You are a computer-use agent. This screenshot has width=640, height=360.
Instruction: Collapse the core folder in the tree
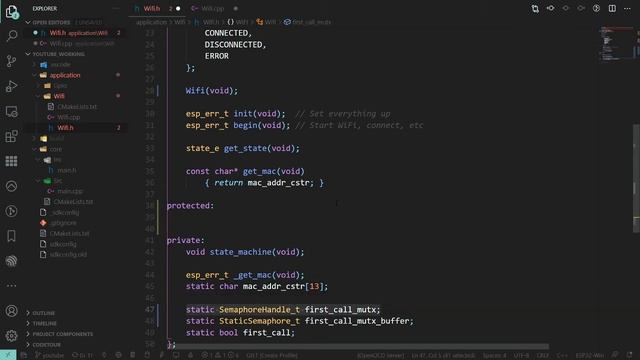pyautogui.click(x=56, y=149)
